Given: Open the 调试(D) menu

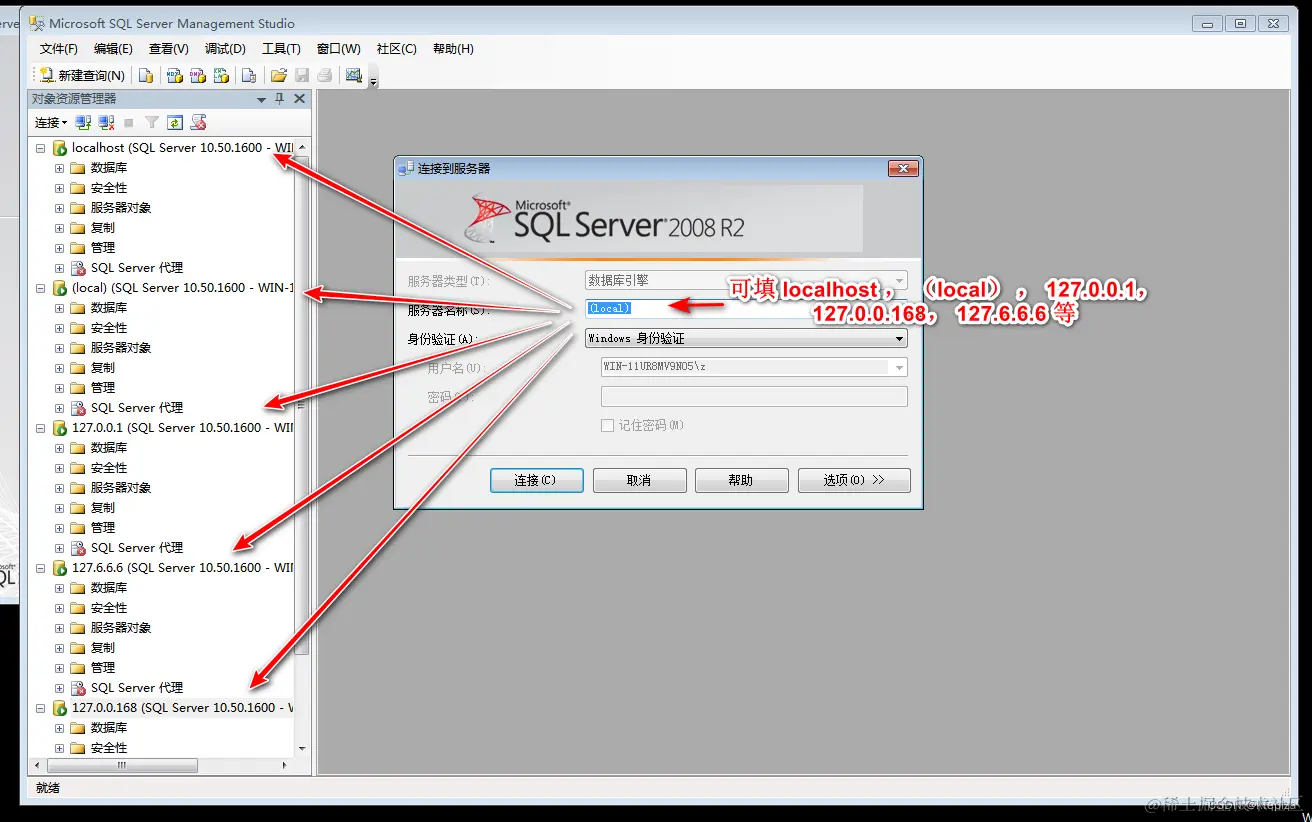Looking at the screenshot, I should [225, 48].
